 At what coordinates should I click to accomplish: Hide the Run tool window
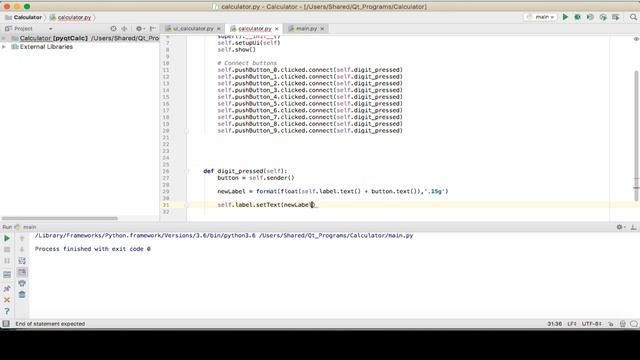(x=633, y=227)
